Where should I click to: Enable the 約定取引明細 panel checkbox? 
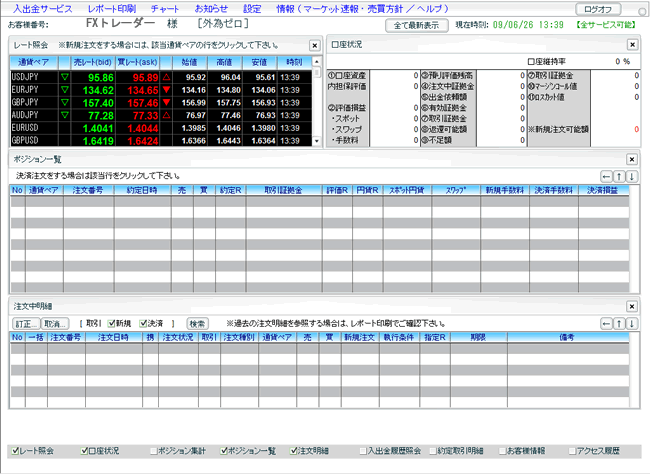point(433,451)
